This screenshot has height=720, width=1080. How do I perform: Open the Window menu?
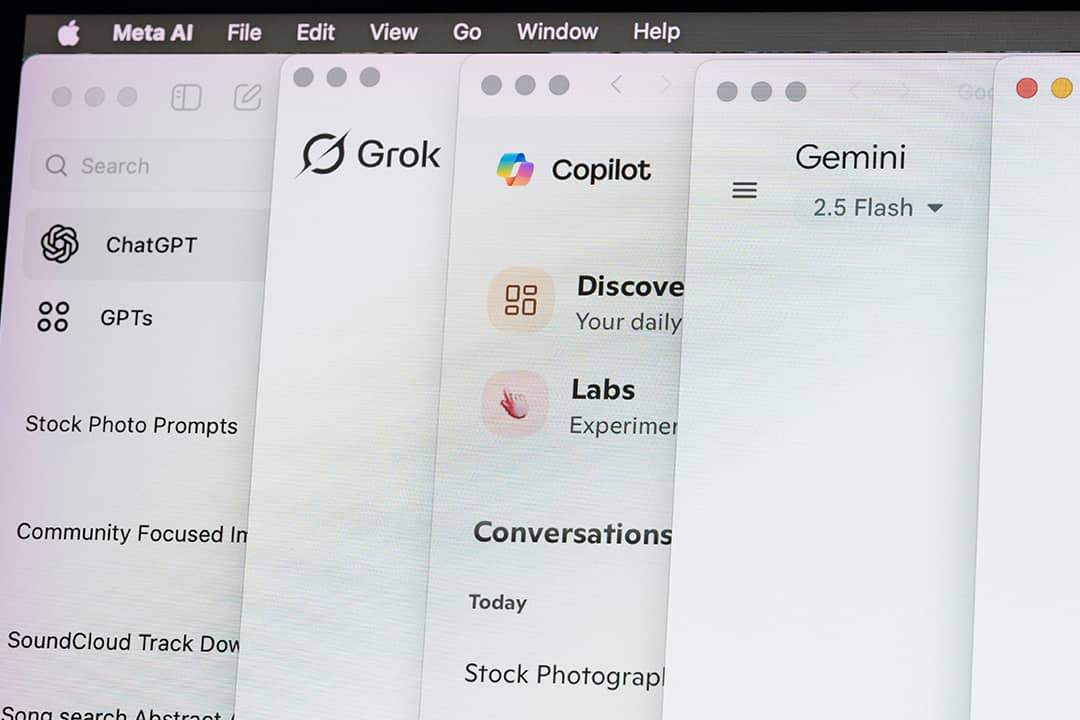coord(557,31)
